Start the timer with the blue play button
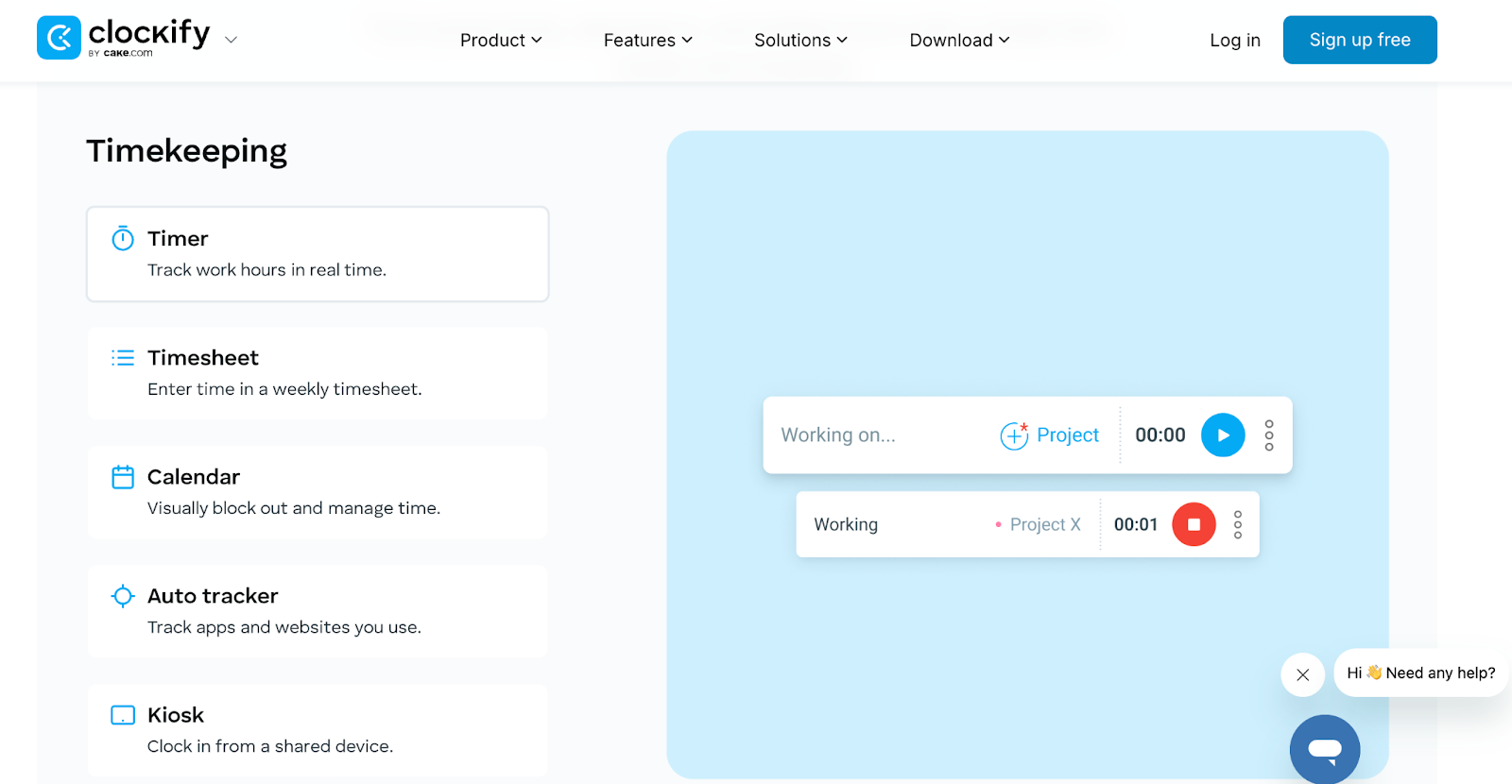 coord(1222,435)
